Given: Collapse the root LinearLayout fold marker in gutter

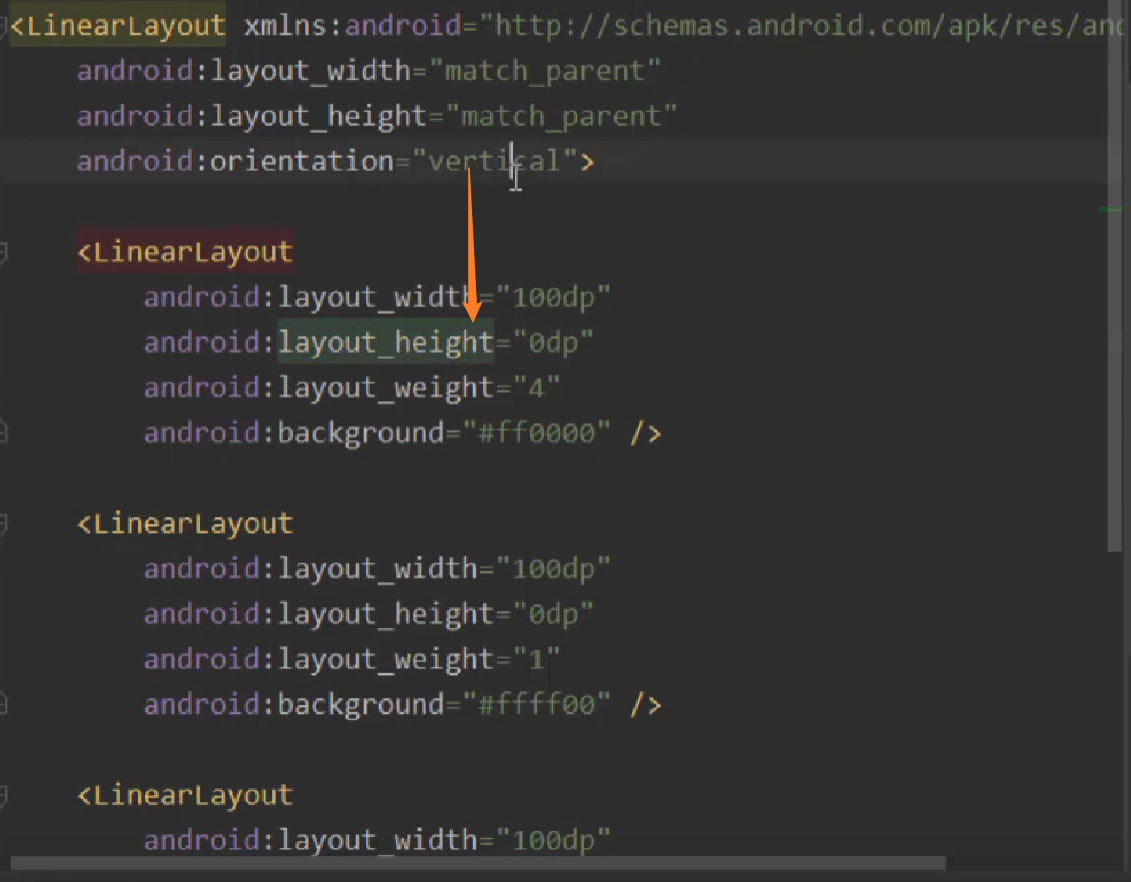Looking at the screenshot, I should (3, 27).
